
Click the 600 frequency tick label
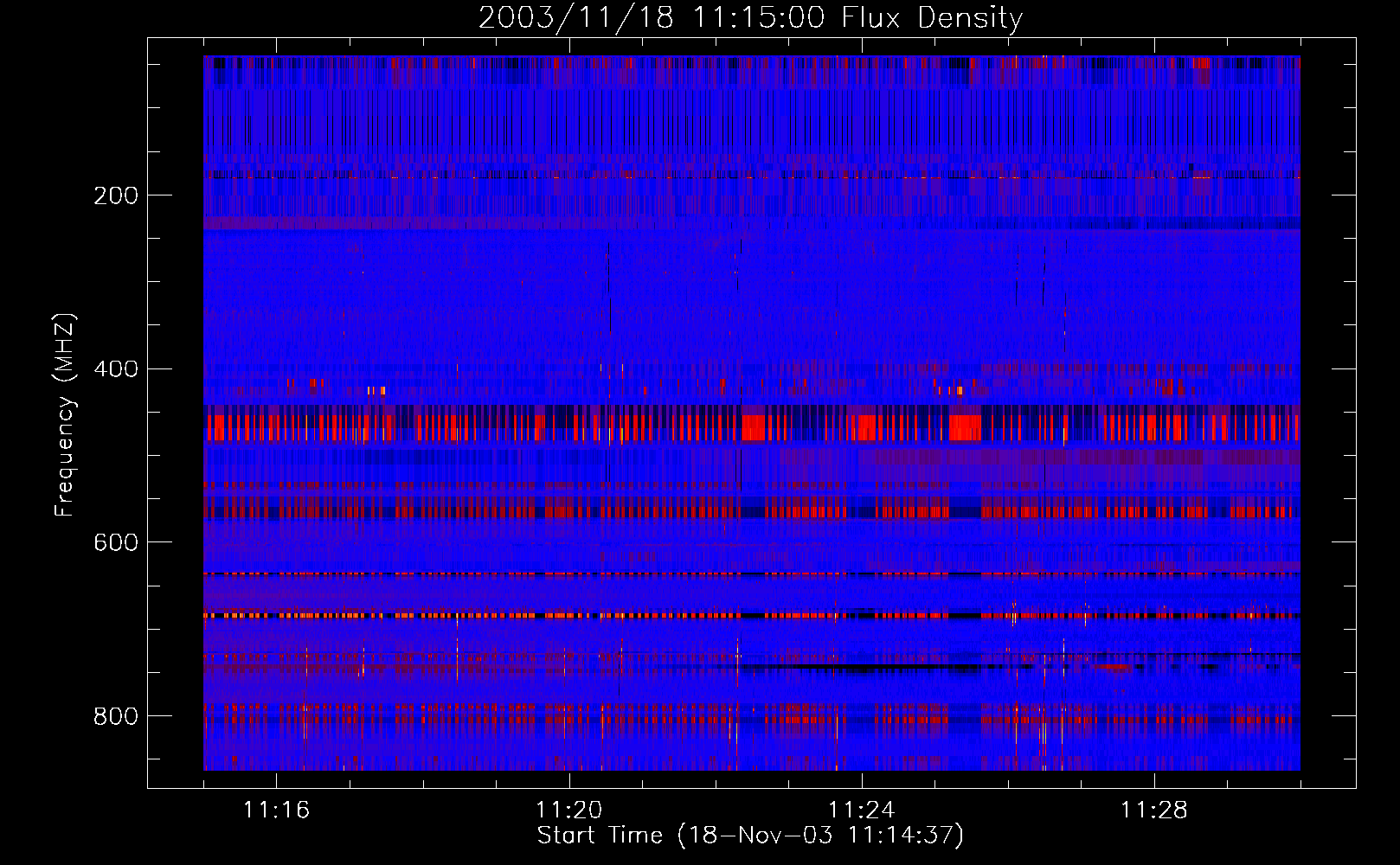116,542
